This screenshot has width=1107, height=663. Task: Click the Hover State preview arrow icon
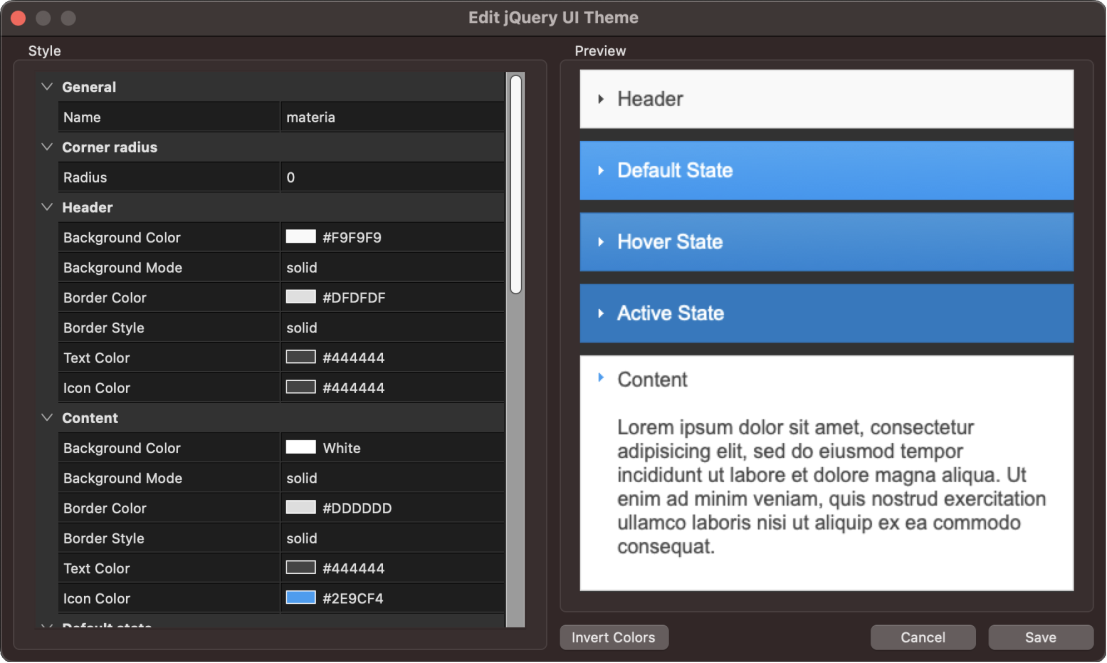(601, 242)
